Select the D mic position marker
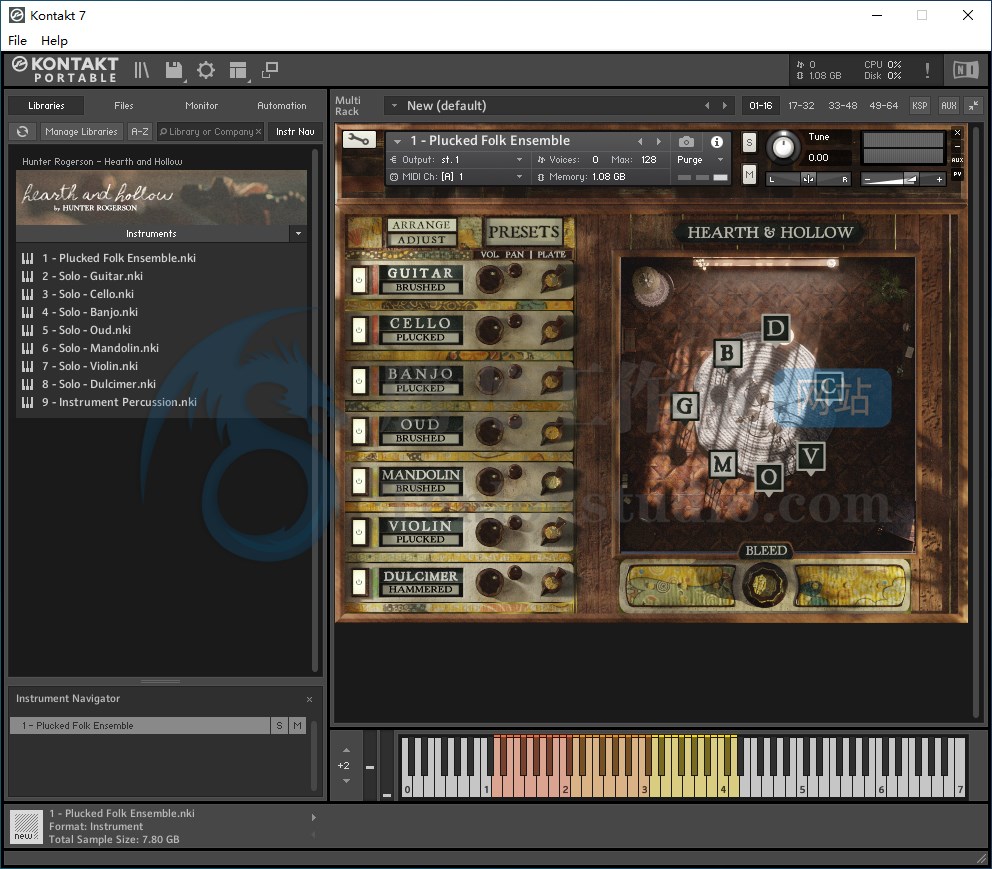The width and height of the screenshot is (992, 869). coord(776,328)
